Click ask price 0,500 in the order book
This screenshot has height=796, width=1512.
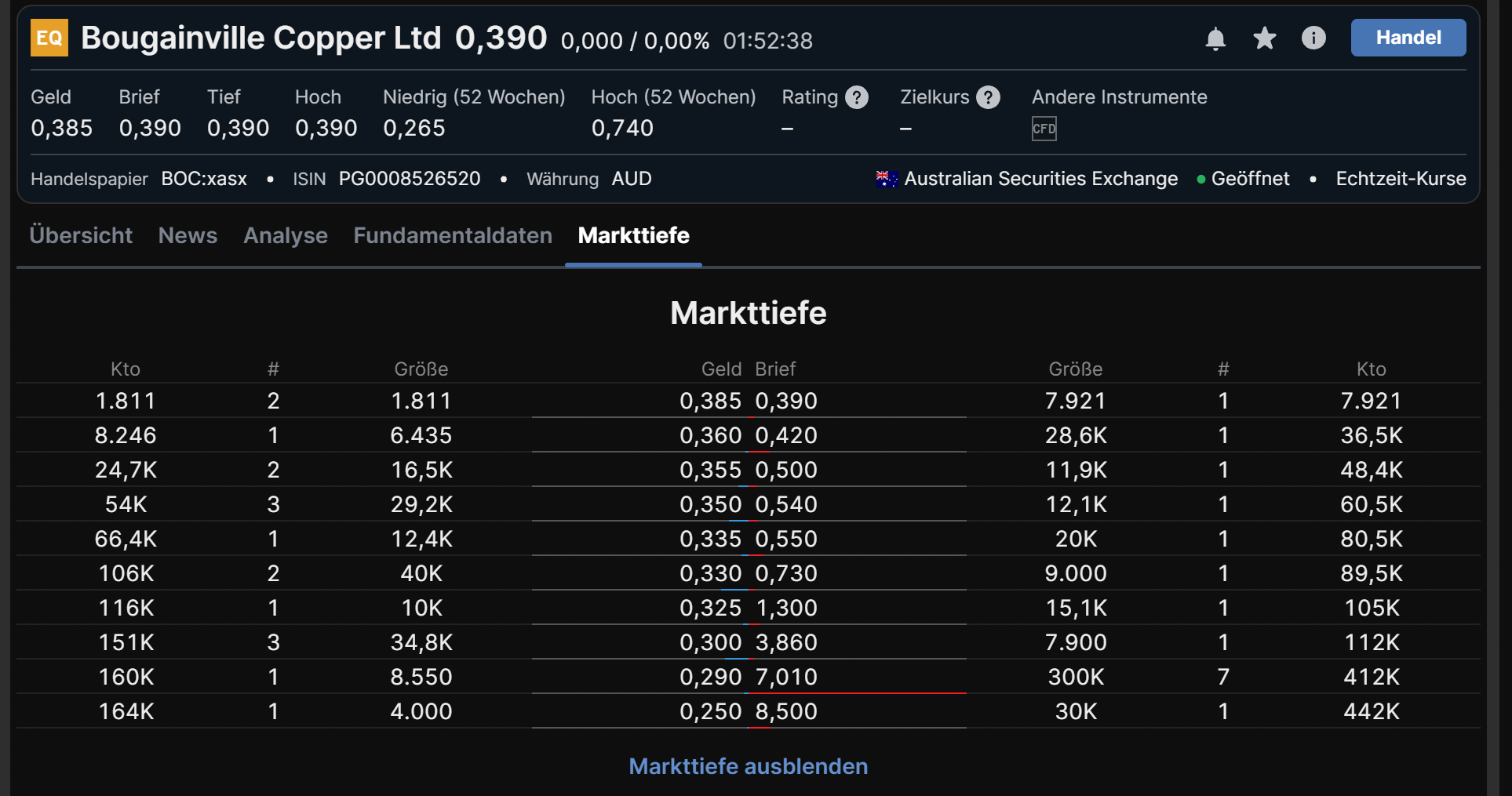point(786,470)
